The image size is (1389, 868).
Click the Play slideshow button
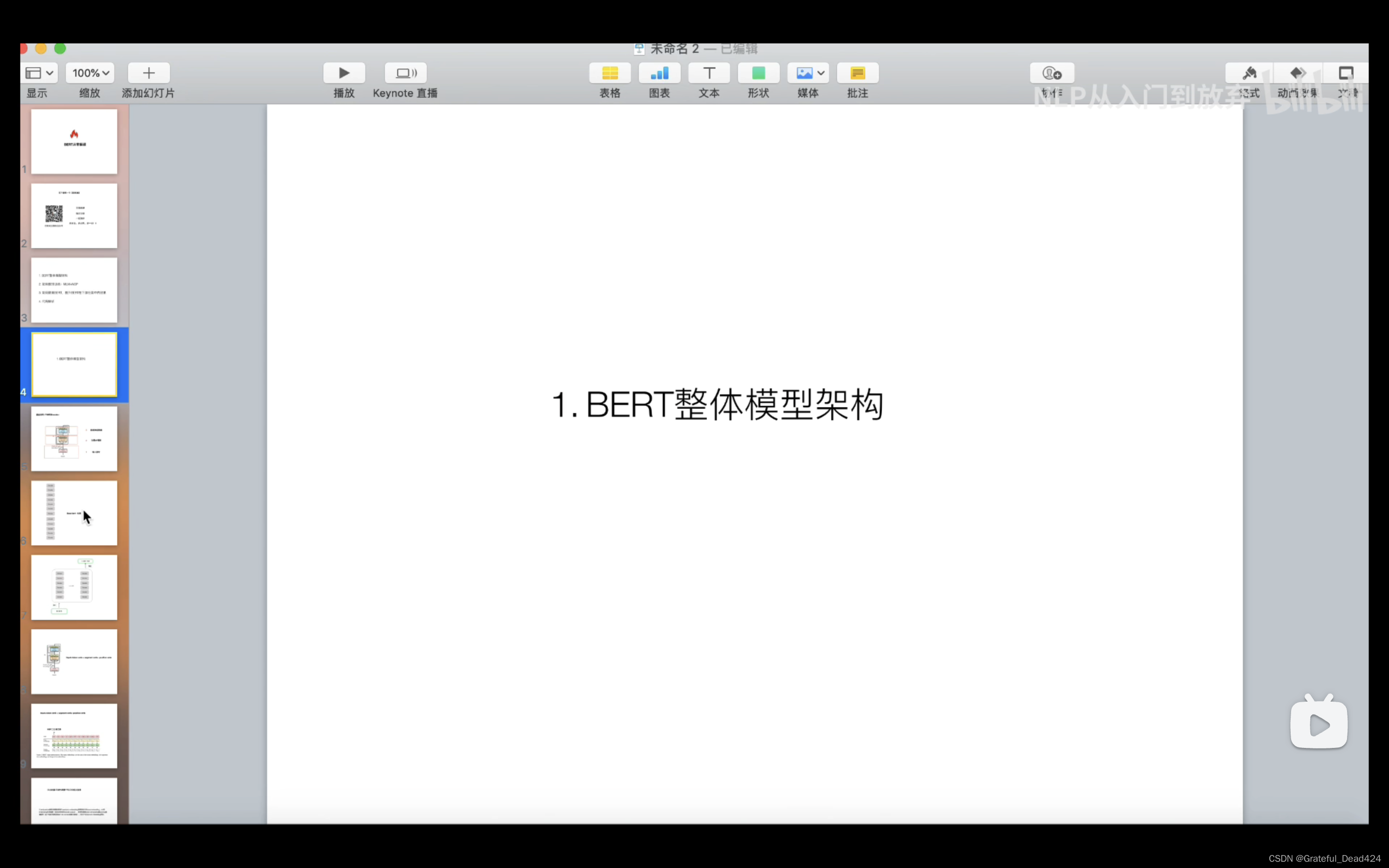pos(344,73)
